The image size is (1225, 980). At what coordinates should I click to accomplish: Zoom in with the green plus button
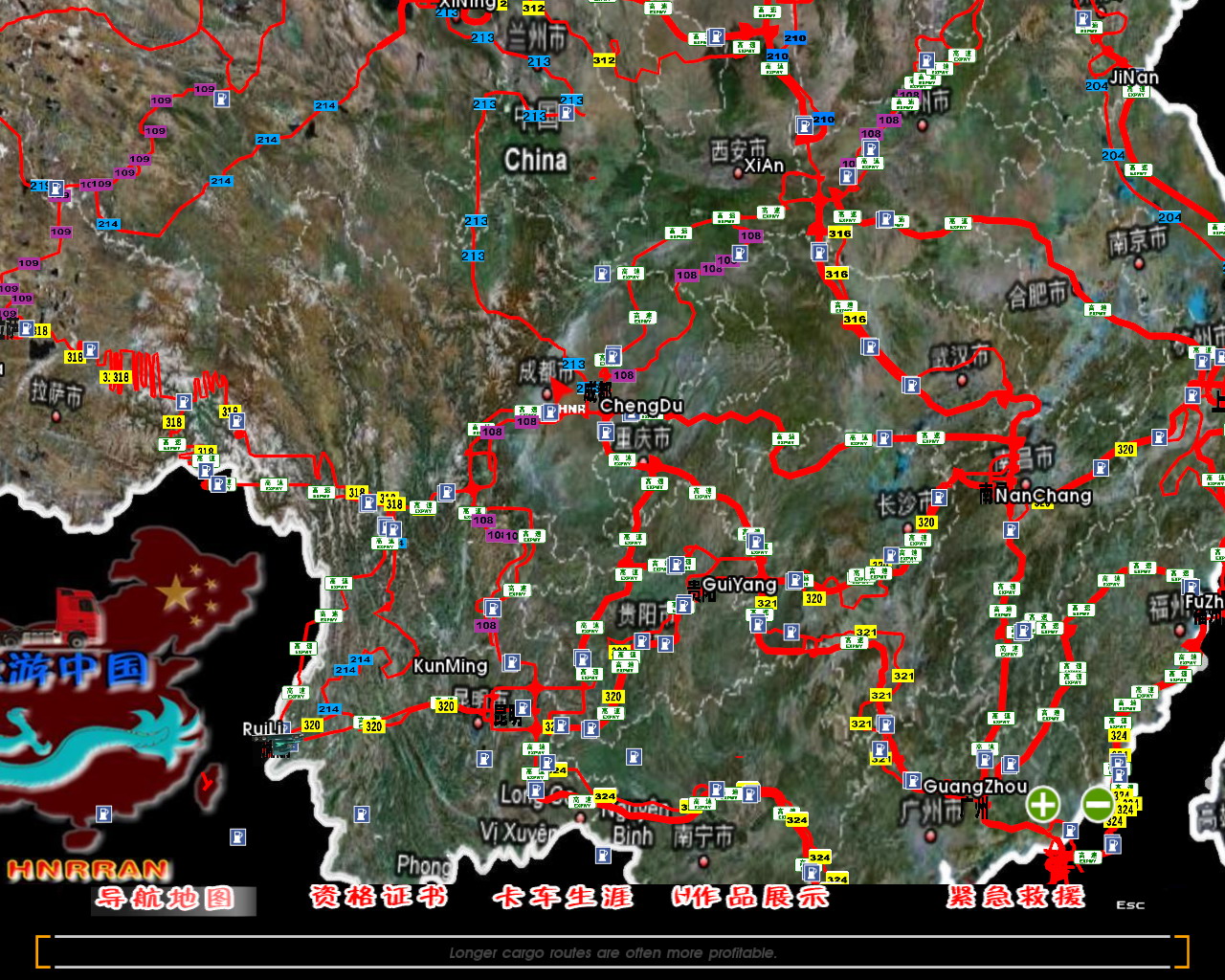coord(1043,804)
